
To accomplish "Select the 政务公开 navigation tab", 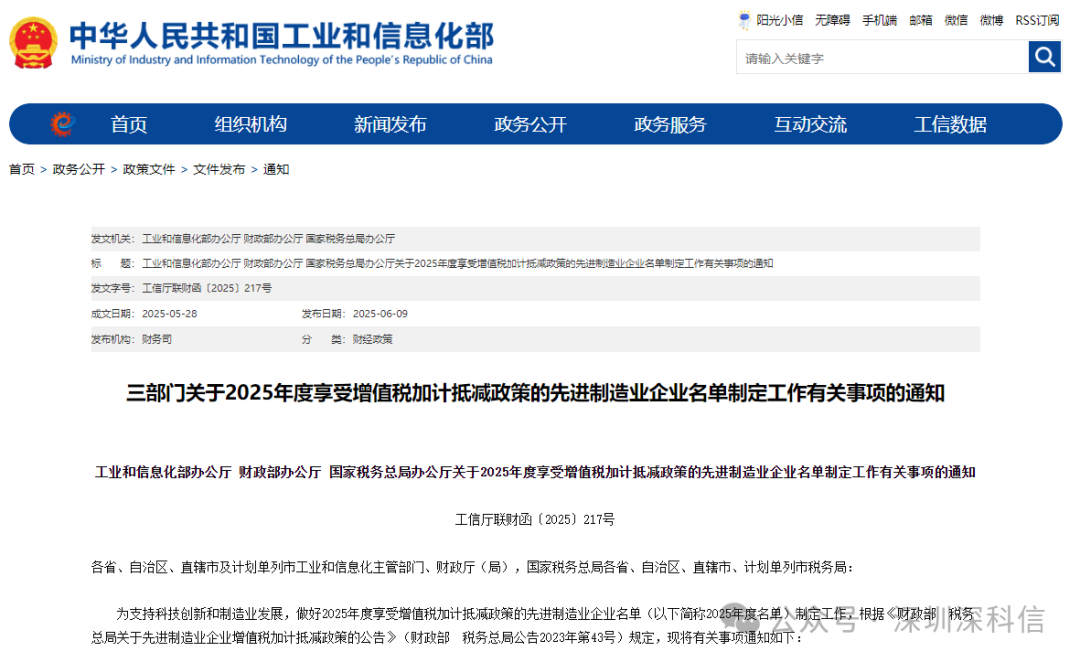I will pos(530,123).
